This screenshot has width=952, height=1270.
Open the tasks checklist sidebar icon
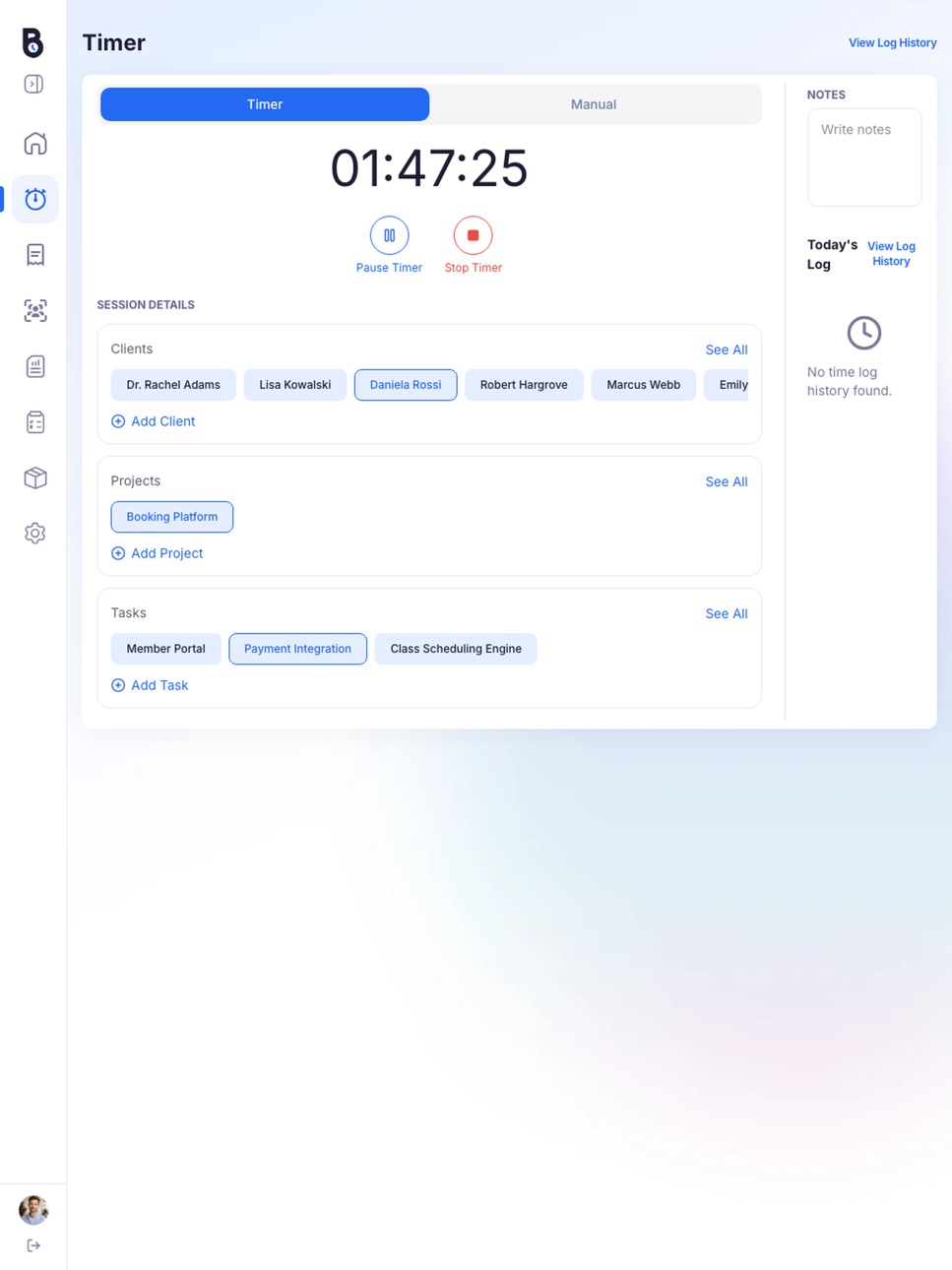(35, 422)
